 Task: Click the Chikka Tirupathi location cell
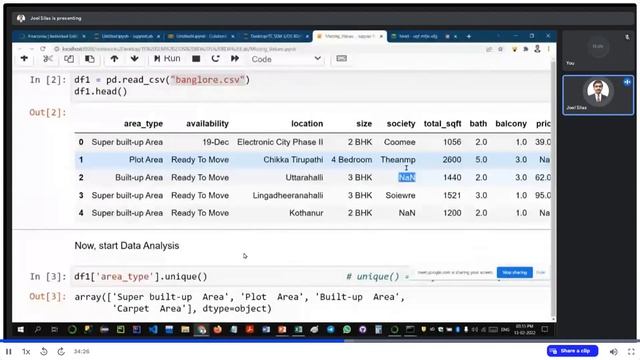coord(293,160)
